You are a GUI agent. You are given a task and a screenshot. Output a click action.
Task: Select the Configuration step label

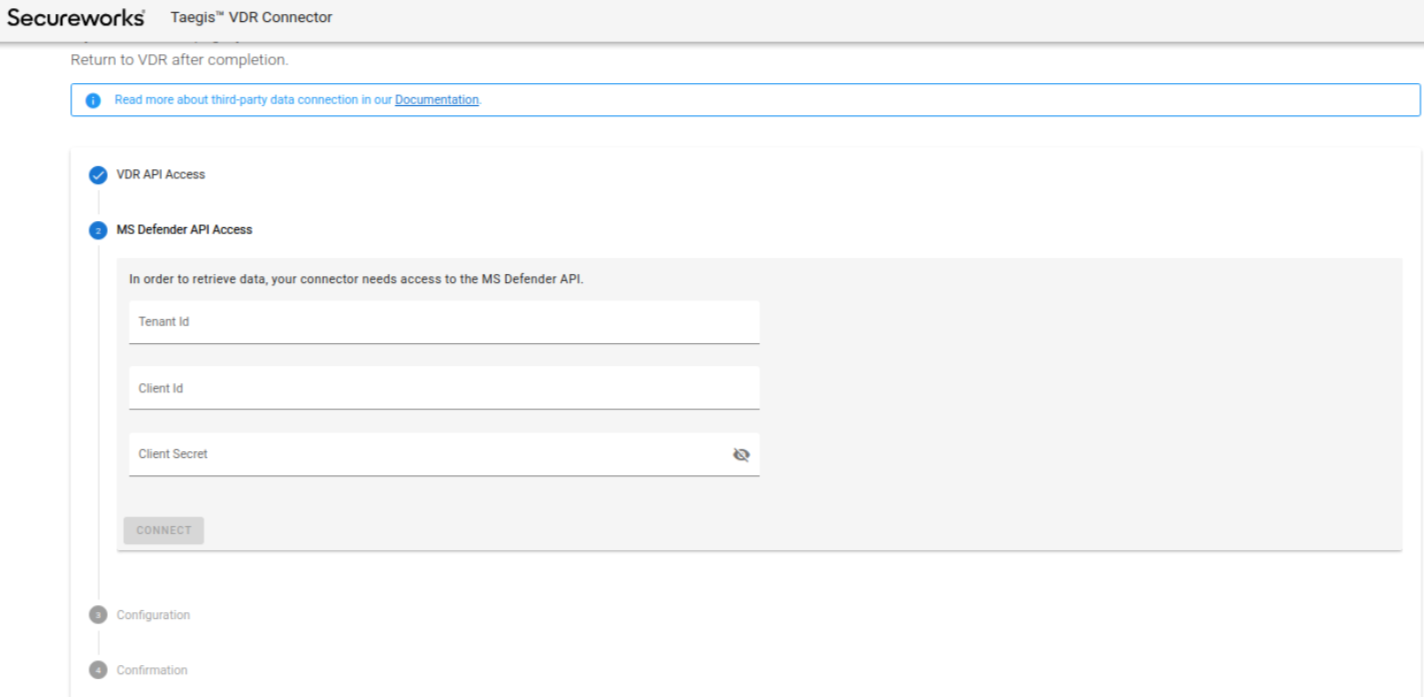(153, 615)
